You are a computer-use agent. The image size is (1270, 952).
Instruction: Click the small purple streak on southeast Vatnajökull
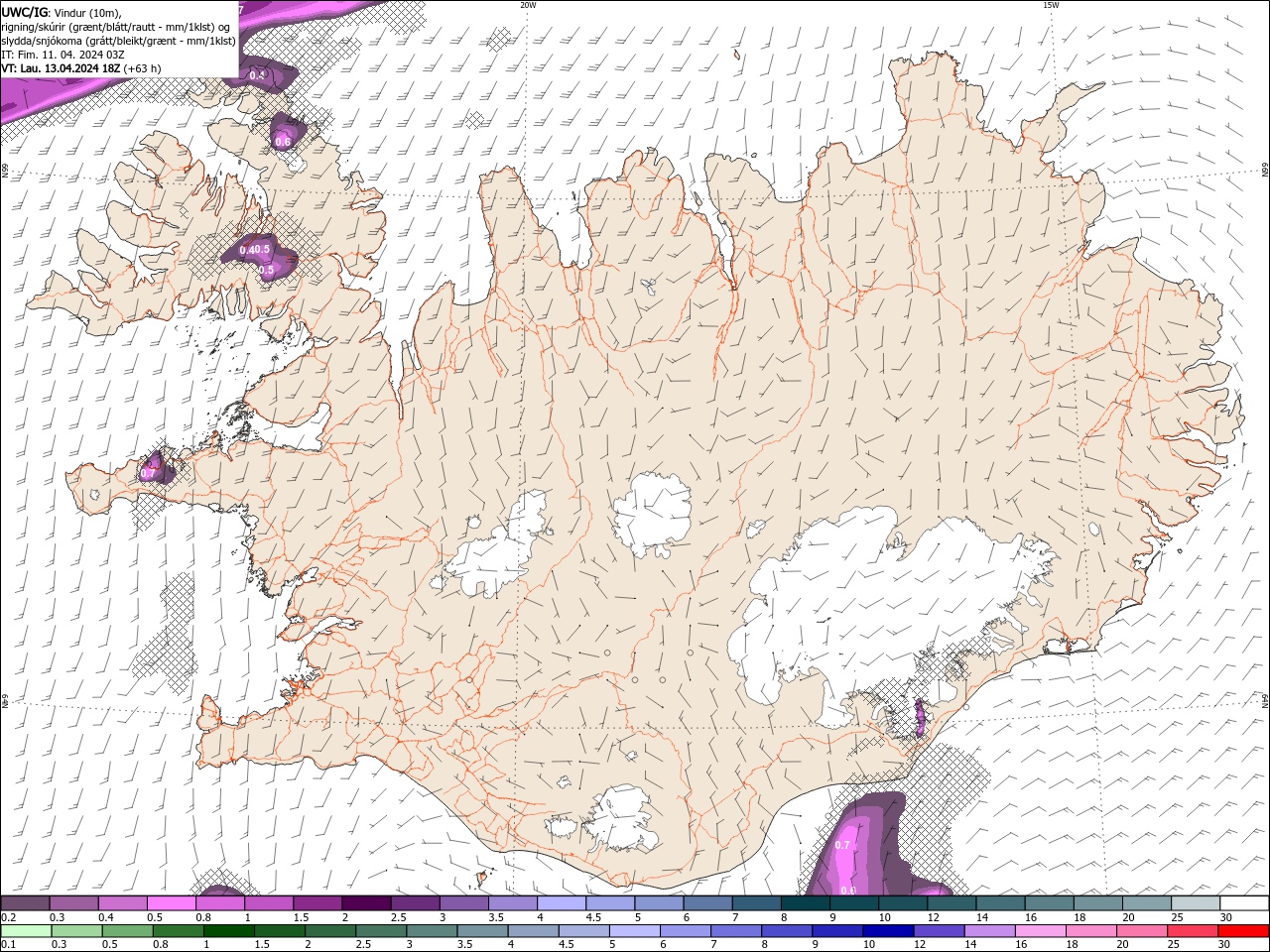tap(919, 717)
